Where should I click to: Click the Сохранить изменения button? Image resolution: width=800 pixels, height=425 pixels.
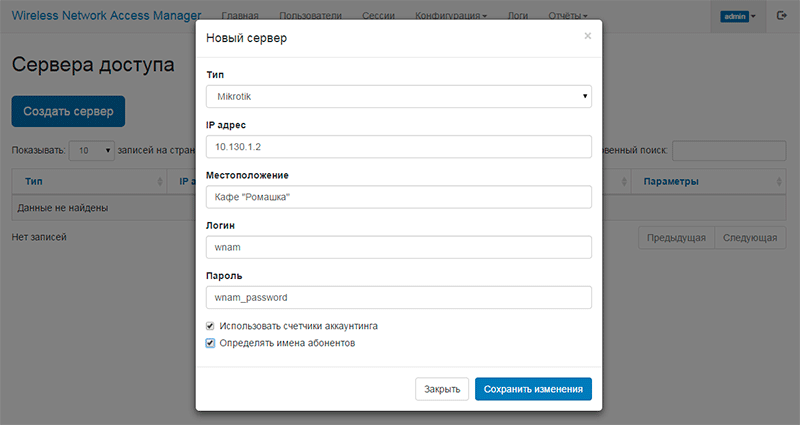533,389
